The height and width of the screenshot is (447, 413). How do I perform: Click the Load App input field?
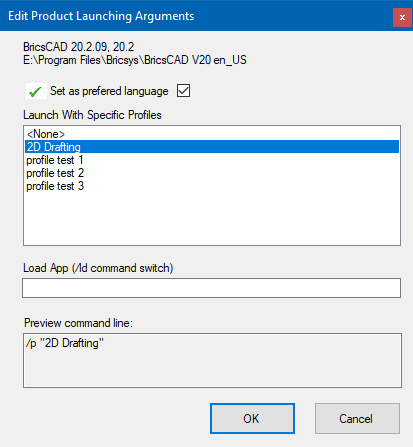coord(211,288)
